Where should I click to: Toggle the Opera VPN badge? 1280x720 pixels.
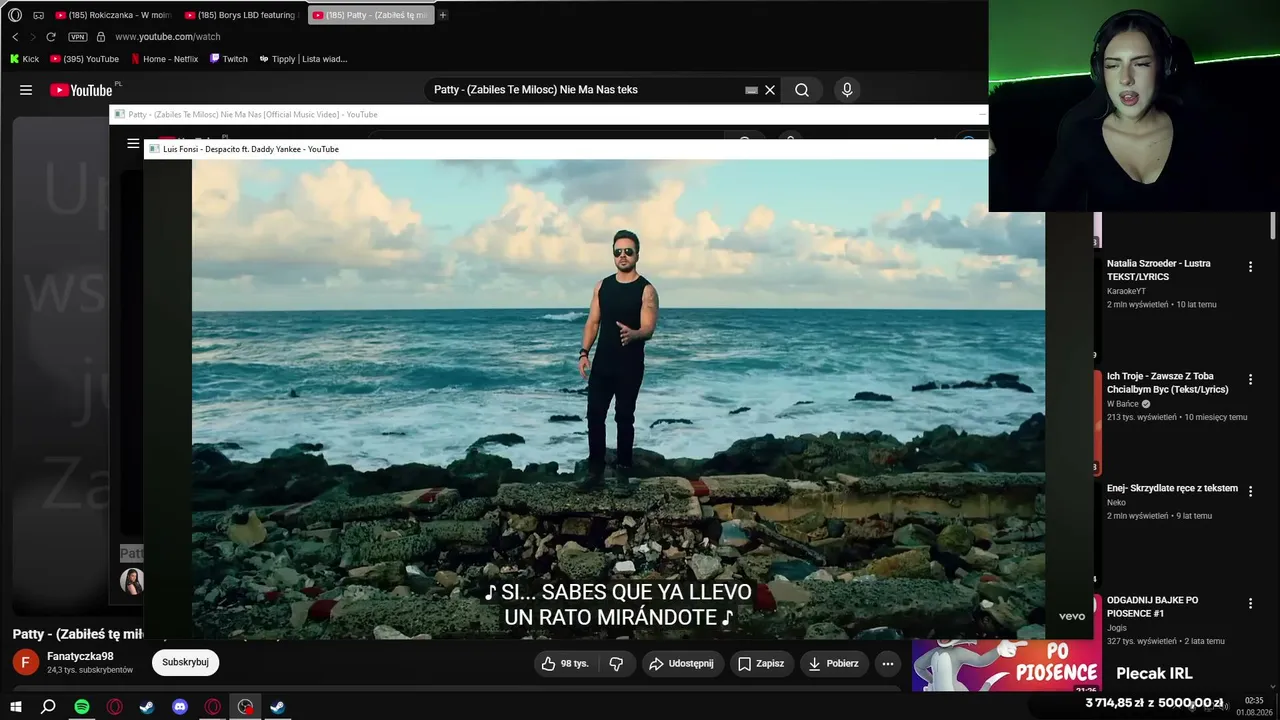pos(77,37)
